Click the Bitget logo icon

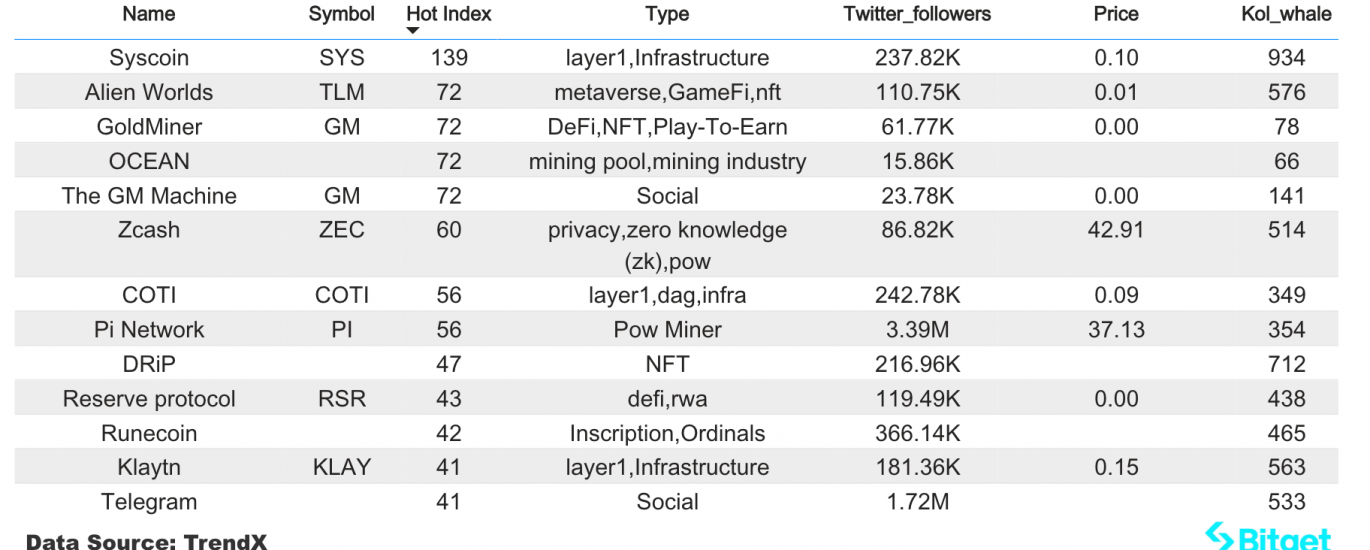pos(1219,537)
